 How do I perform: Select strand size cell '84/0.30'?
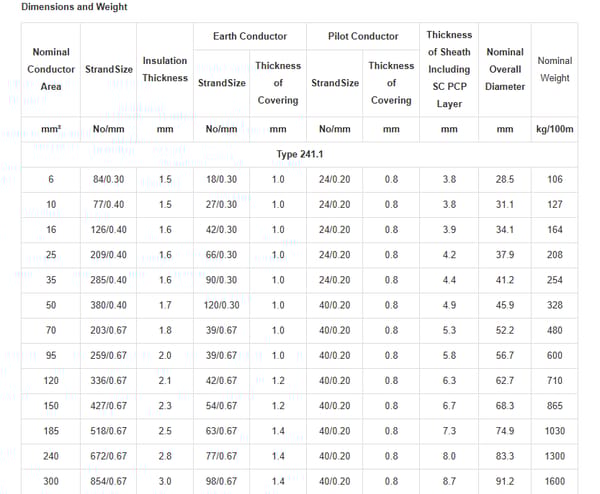[108, 180]
